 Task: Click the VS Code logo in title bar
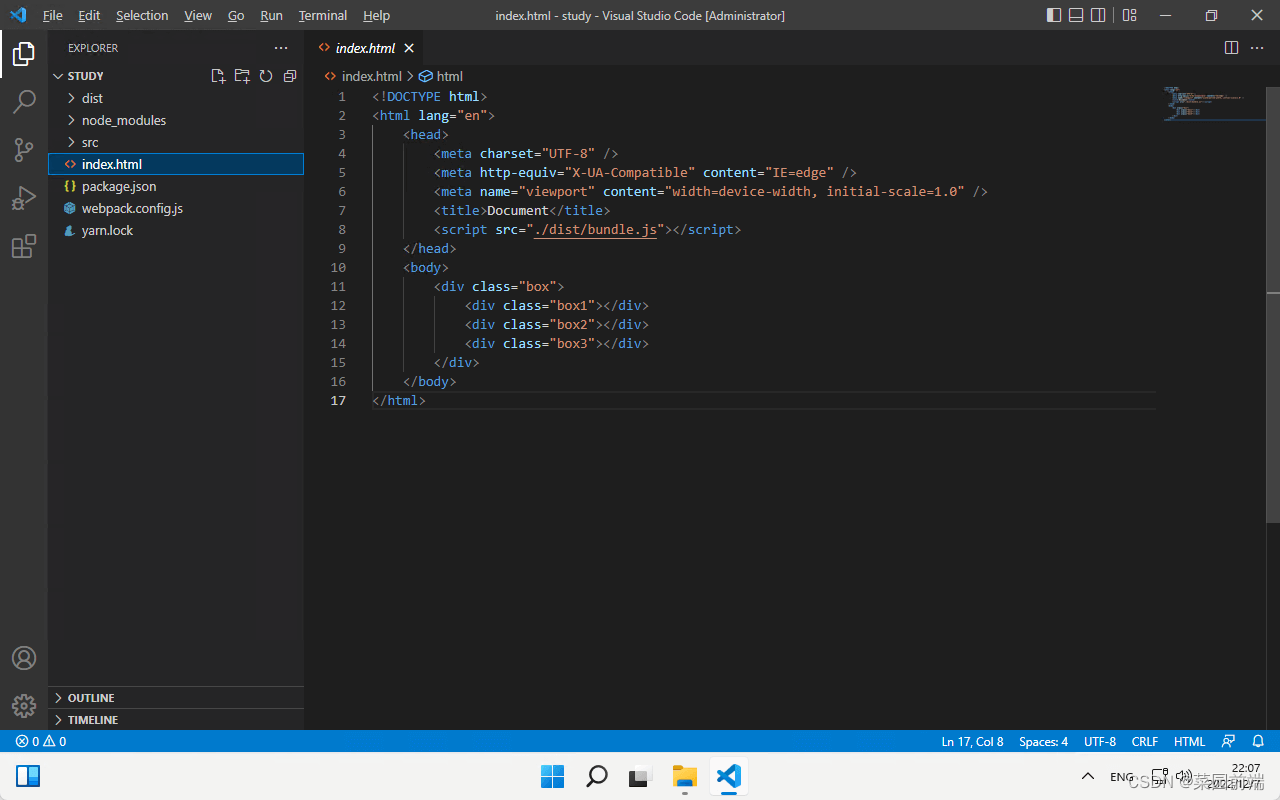[x=18, y=15]
